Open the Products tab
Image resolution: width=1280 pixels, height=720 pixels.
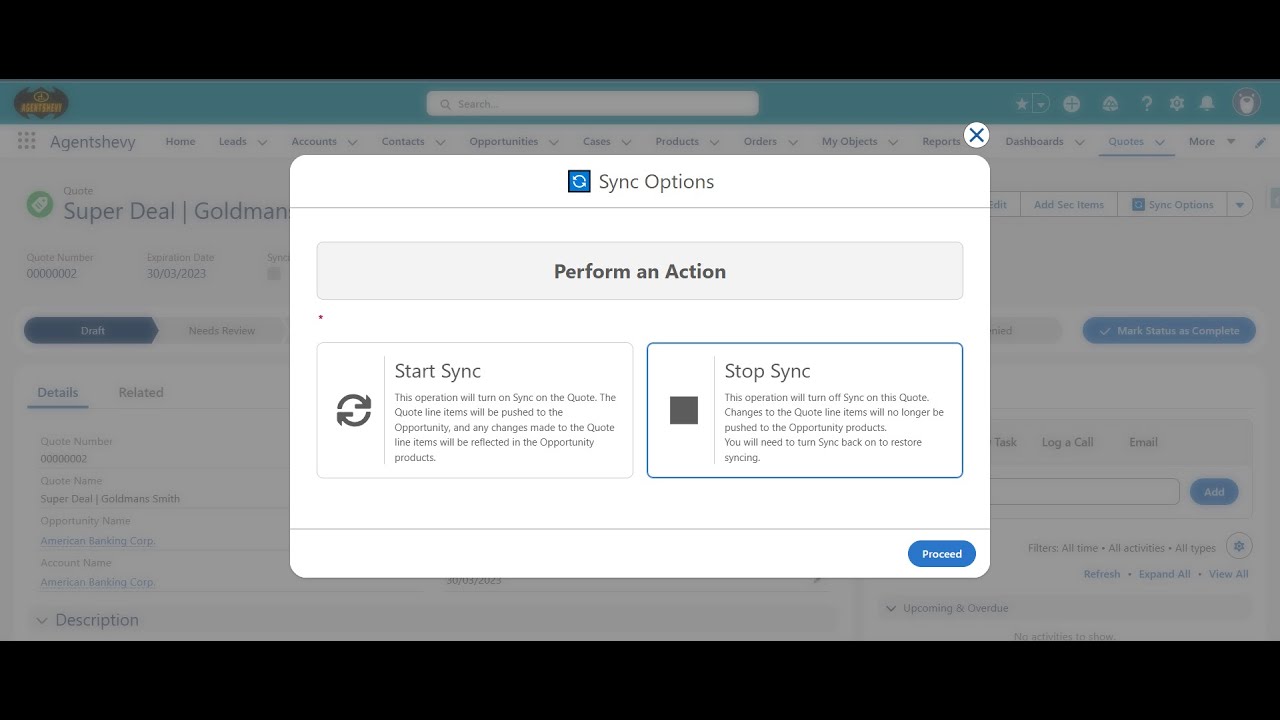pos(677,141)
